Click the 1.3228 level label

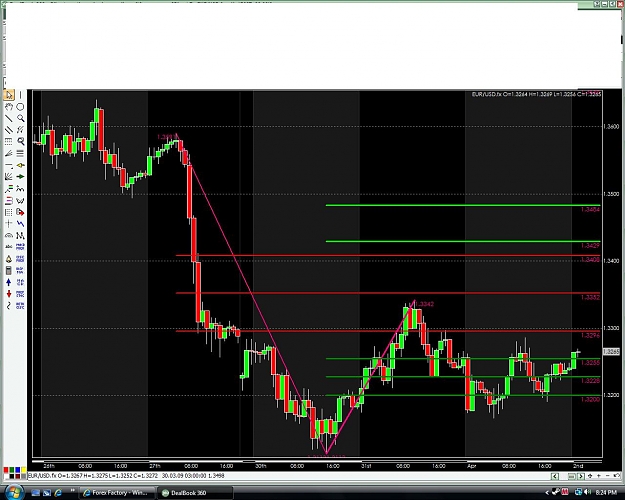pyautogui.click(x=590, y=381)
